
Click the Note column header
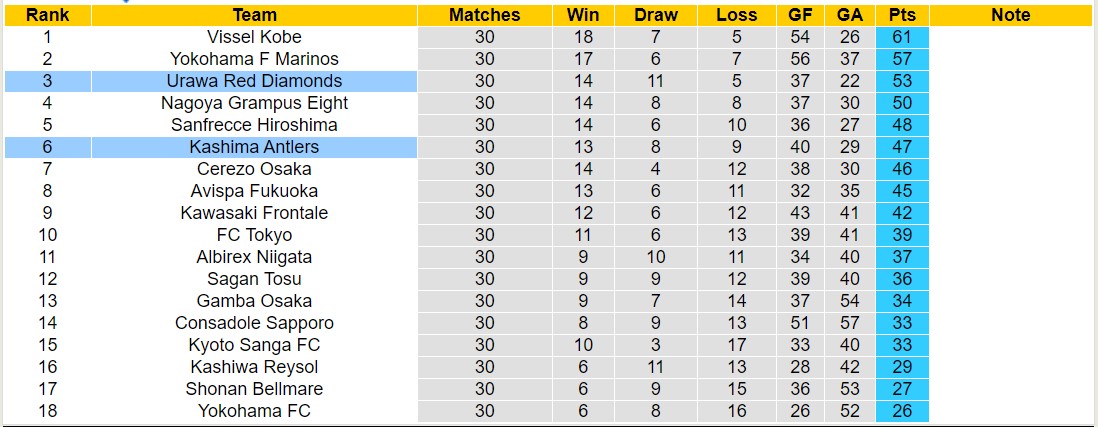click(x=1010, y=15)
